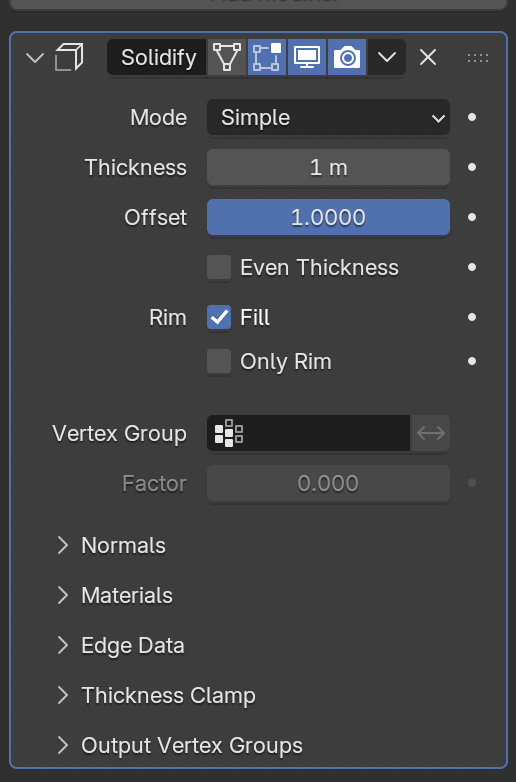Animate Thickness property via its dot

point(472,168)
